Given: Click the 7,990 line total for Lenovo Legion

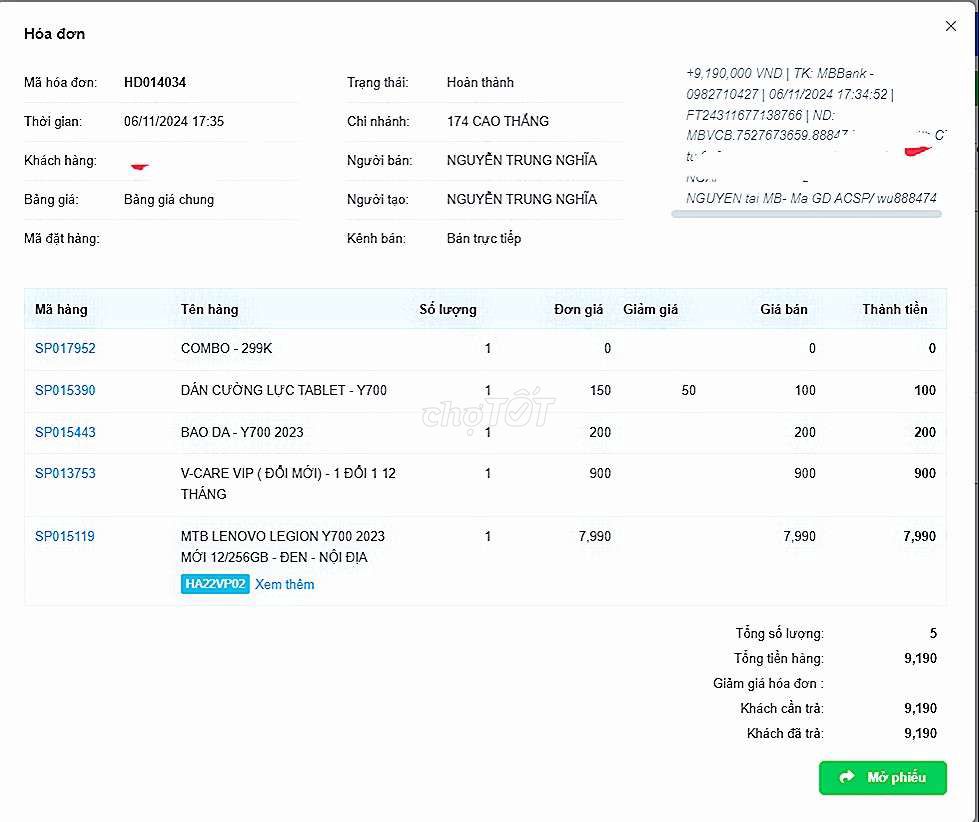Looking at the screenshot, I should (919, 536).
